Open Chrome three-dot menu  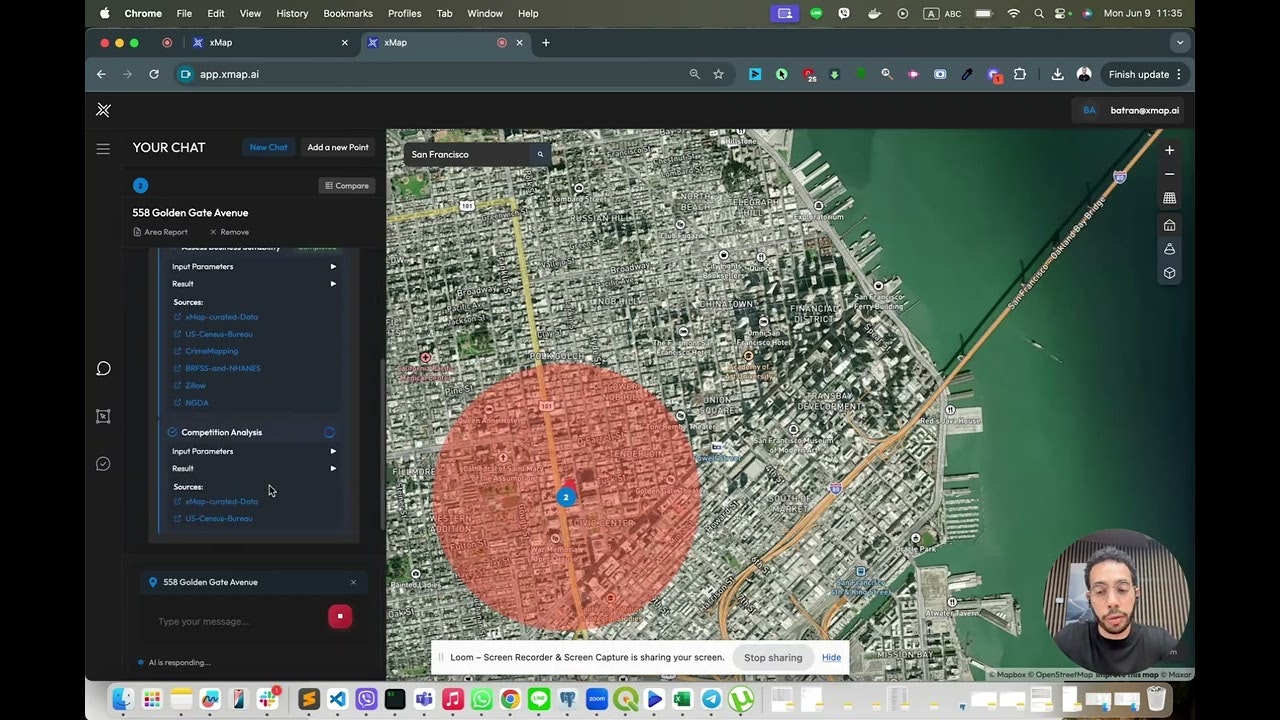(x=1179, y=74)
